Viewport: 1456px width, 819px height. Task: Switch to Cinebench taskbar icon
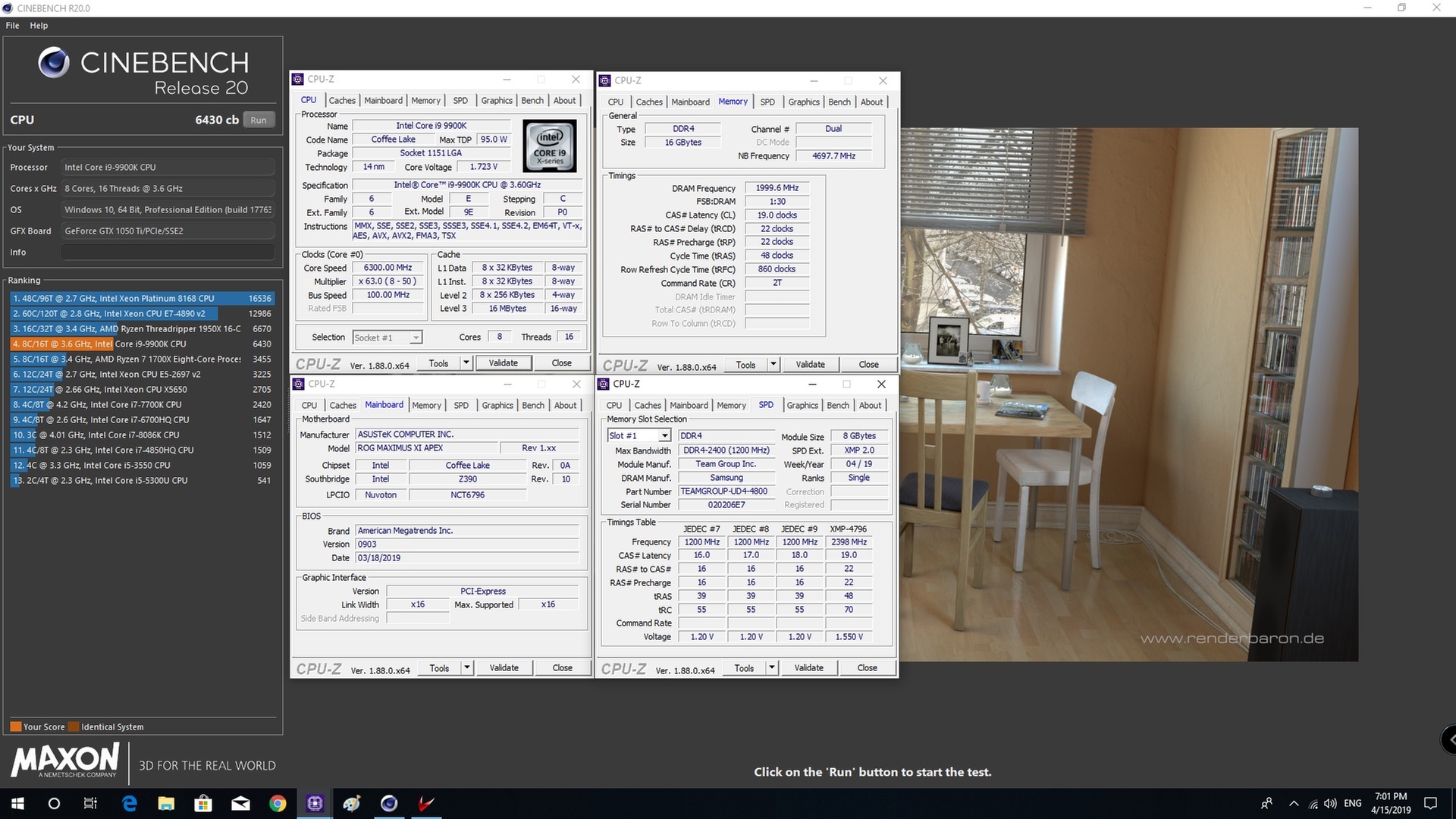click(389, 803)
